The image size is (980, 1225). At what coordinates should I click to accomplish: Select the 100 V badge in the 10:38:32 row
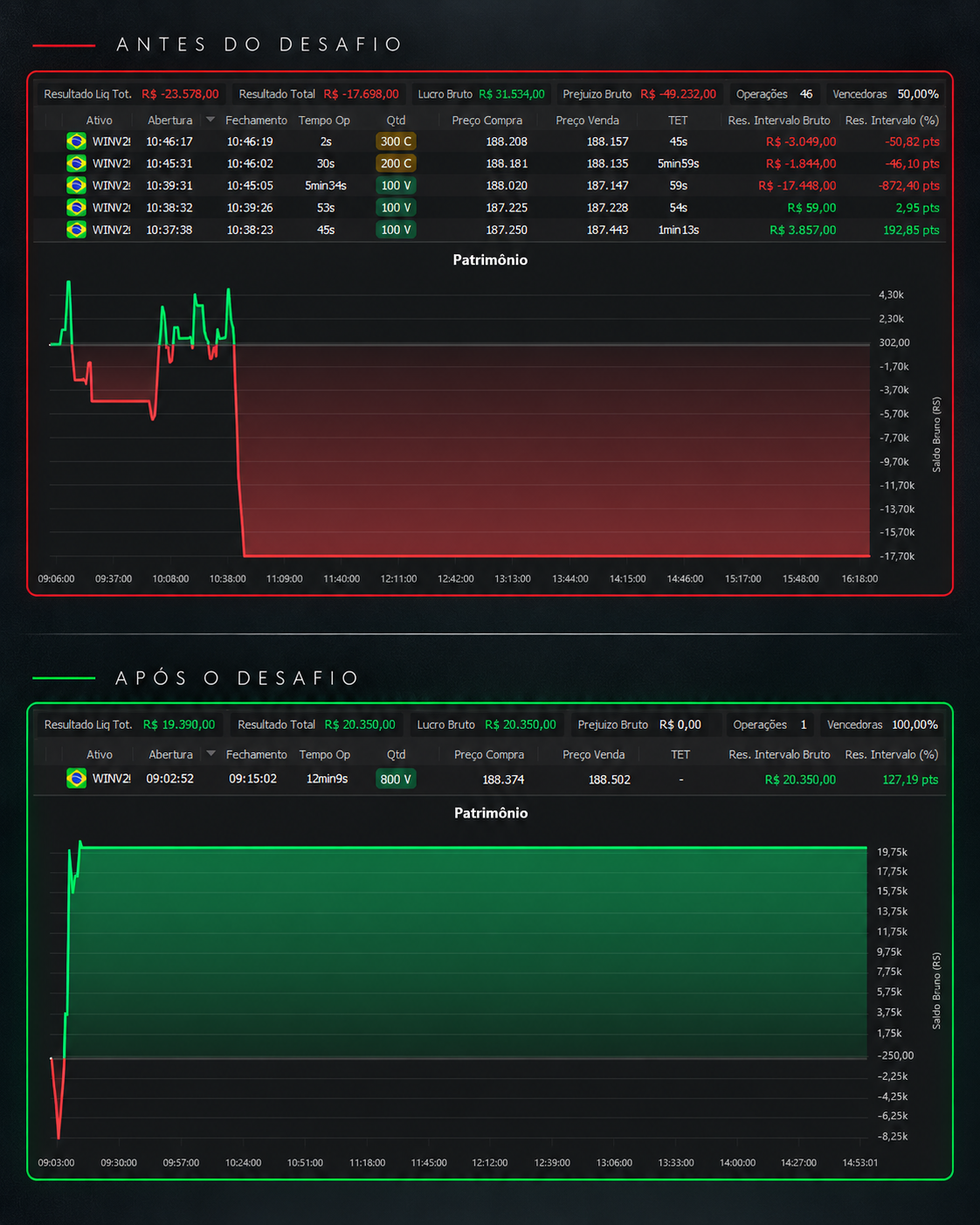coord(396,208)
